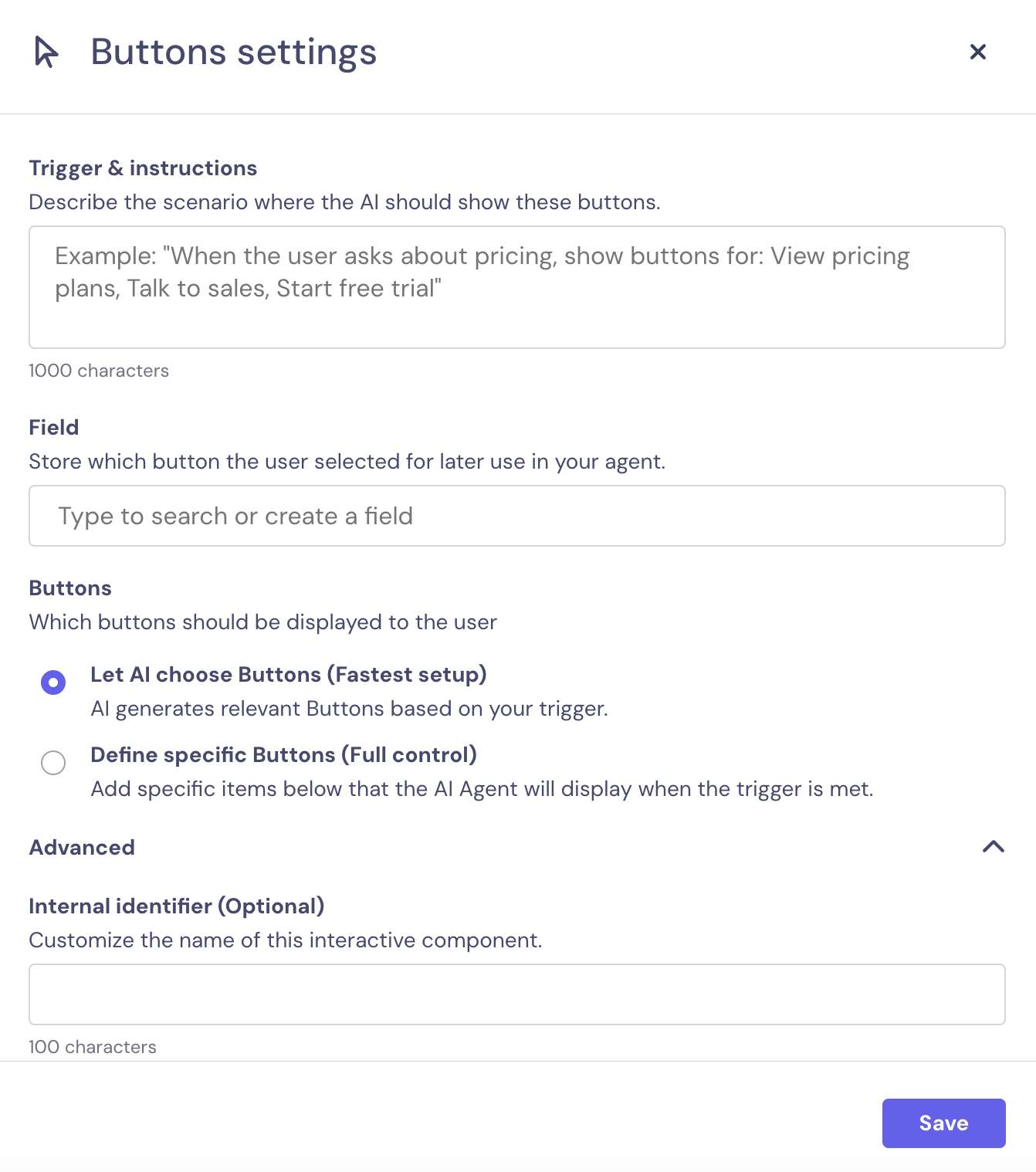Open the 'Type to search or create a field' box
The height and width of the screenshot is (1172, 1036).
[x=516, y=516]
